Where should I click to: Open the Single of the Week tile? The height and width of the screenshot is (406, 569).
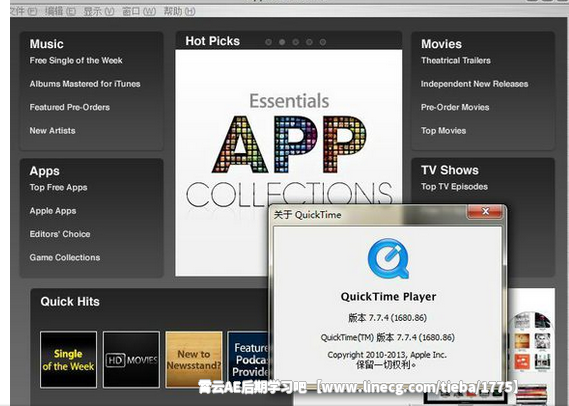[69, 360]
